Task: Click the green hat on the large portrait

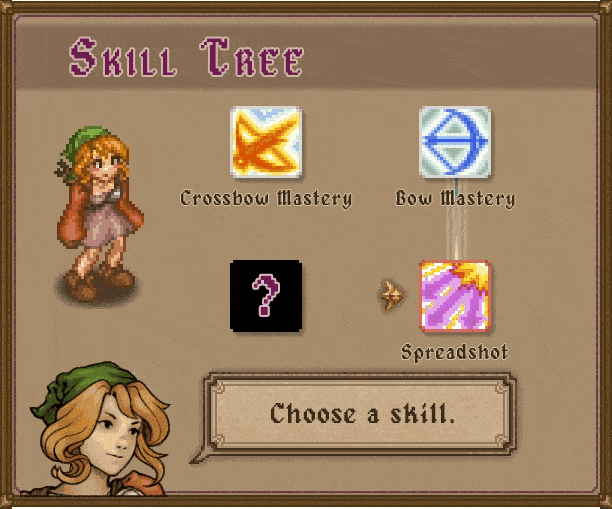Action: [80, 388]
